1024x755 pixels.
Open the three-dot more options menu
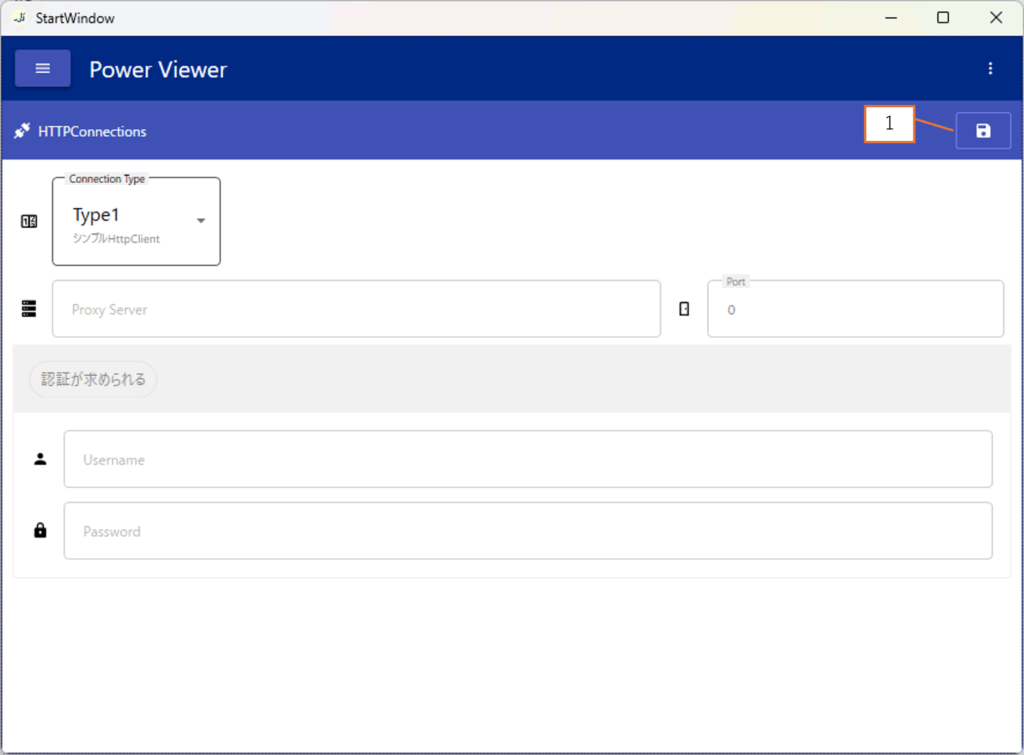click(990, 69)
